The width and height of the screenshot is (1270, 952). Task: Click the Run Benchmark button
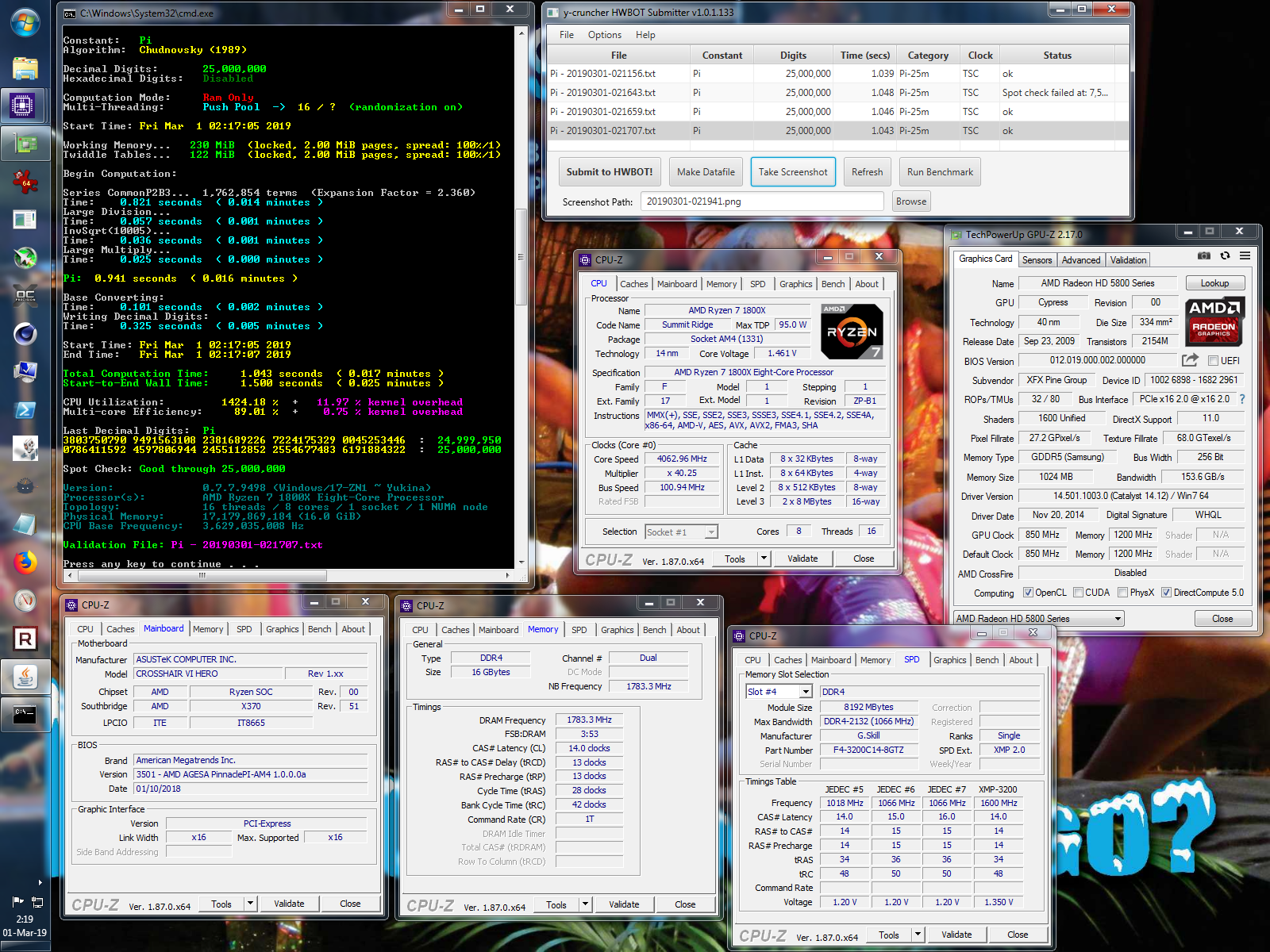(x=940, y=172)
